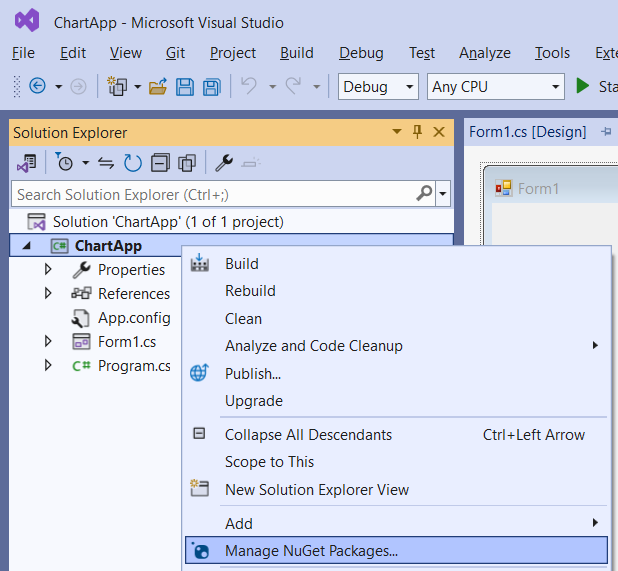Refresh the Solution Explorer
This screenshot has width=618, height=571.
132,163
